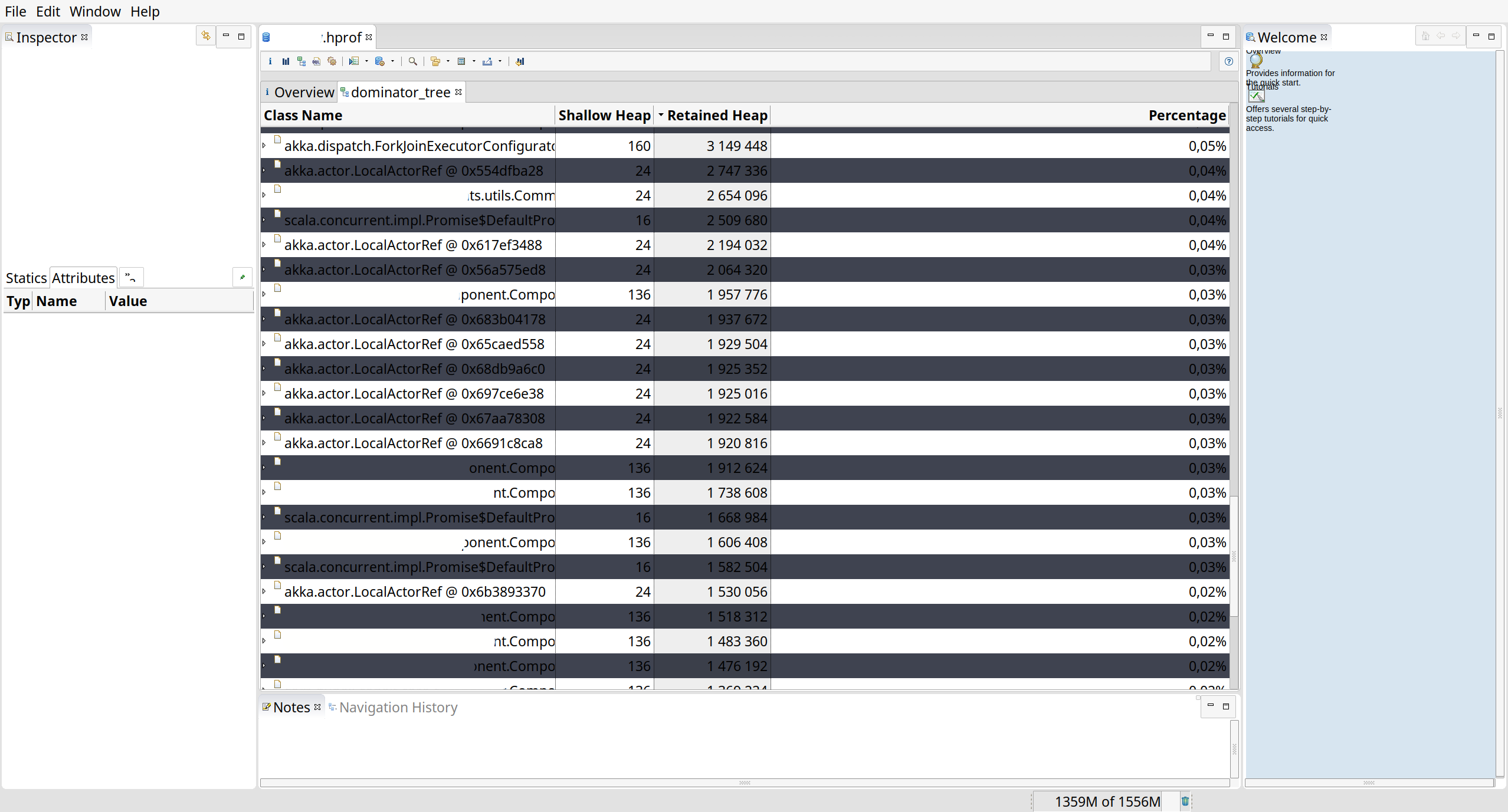Screen dimensions: 1508x812
Task: Open the Window menu
Action: pyautogui.click(x=95, y=11)
